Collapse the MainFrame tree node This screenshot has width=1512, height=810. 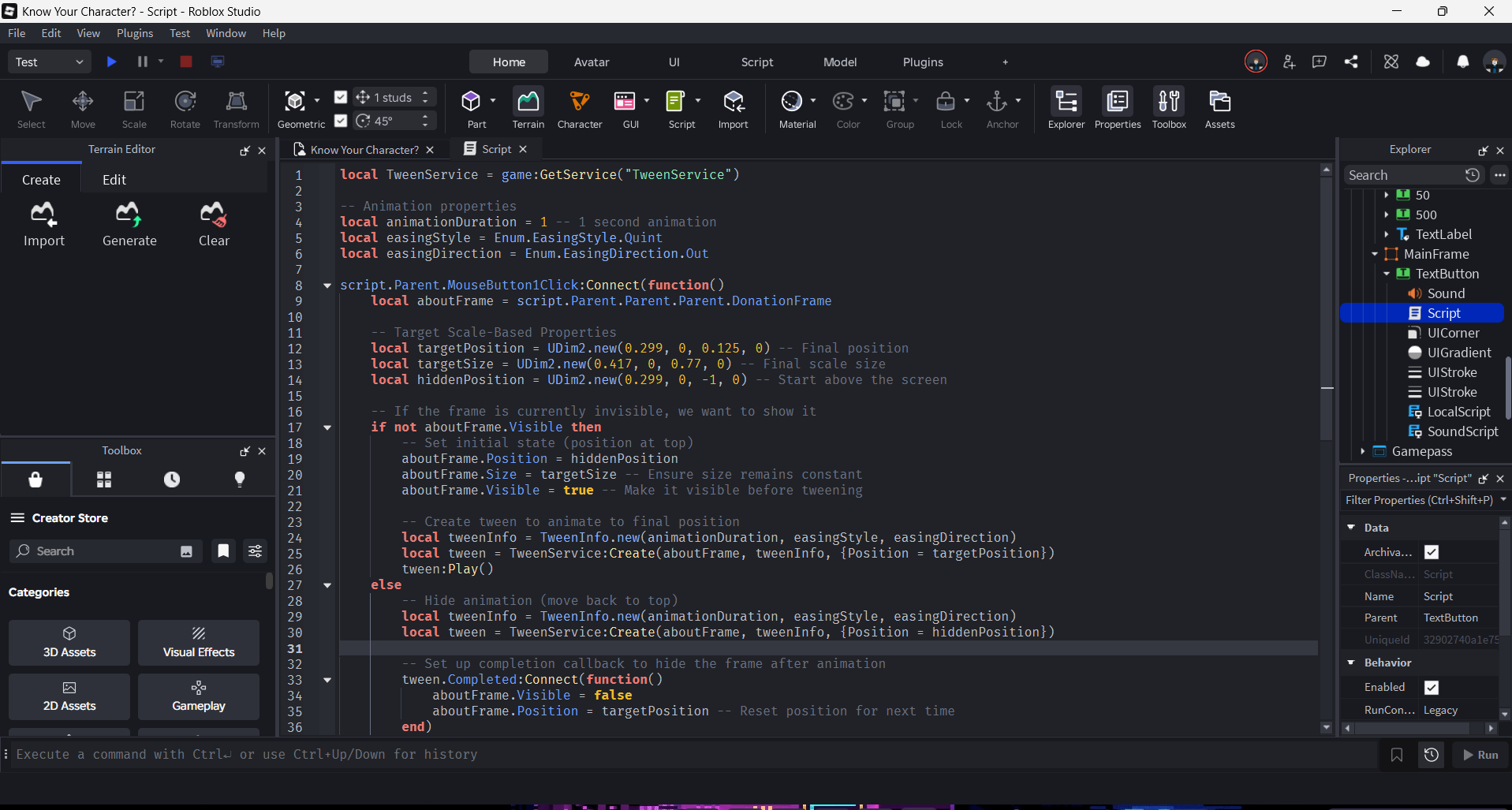tap(1375, 254)
